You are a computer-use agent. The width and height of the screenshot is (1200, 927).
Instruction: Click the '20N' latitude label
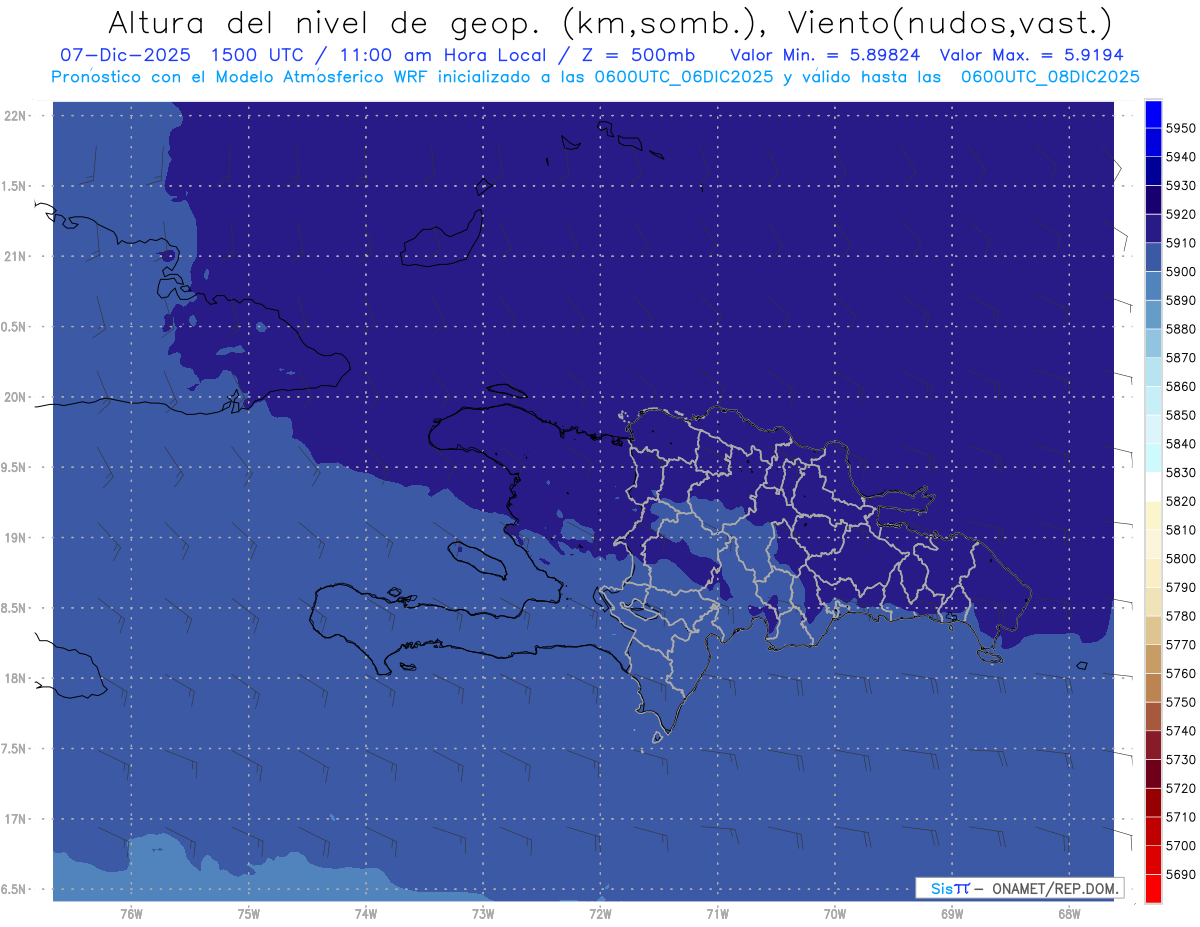15,397
